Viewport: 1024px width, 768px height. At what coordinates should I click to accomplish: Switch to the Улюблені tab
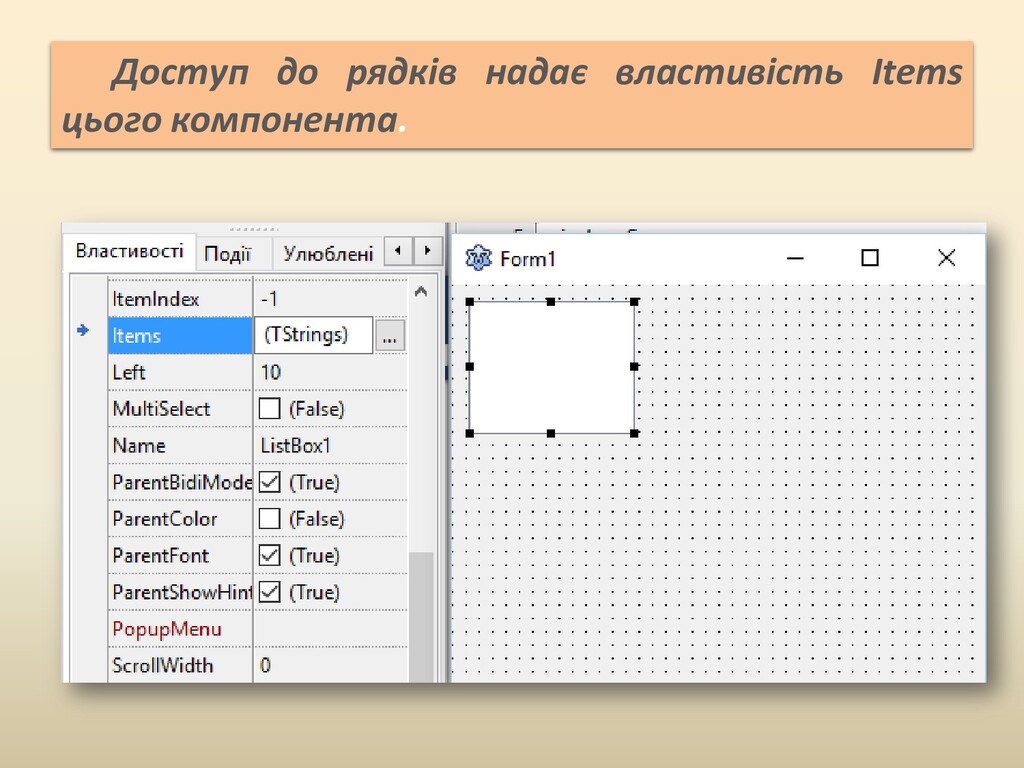(328, 254)
